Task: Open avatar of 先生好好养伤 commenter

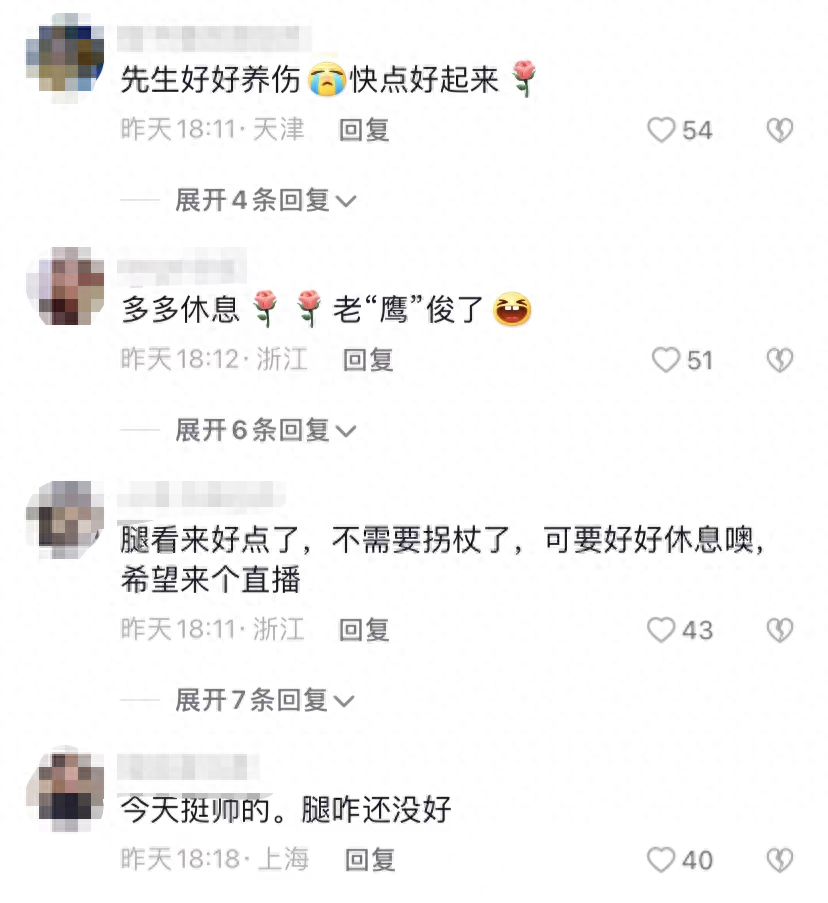Action: (x=65, y=58)
